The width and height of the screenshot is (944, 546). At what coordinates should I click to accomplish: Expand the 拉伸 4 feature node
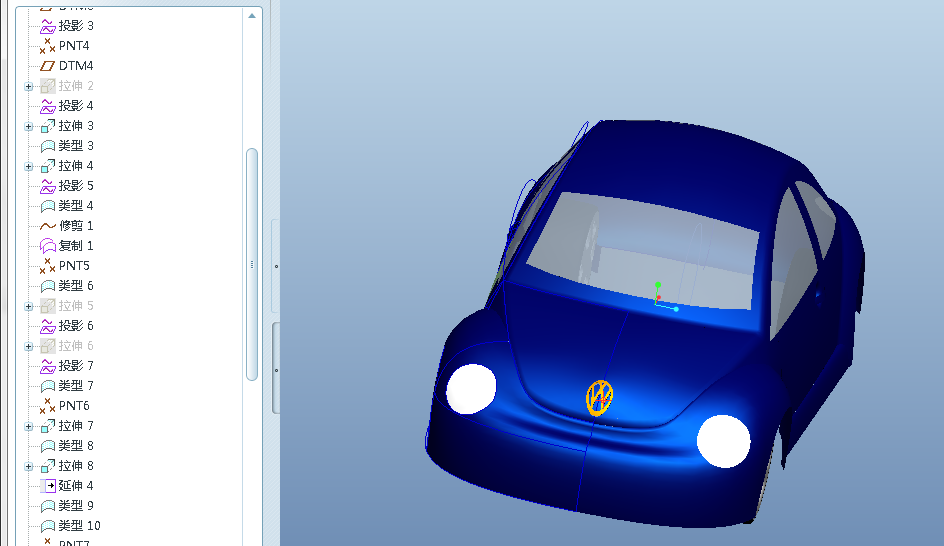click(28, 166)
